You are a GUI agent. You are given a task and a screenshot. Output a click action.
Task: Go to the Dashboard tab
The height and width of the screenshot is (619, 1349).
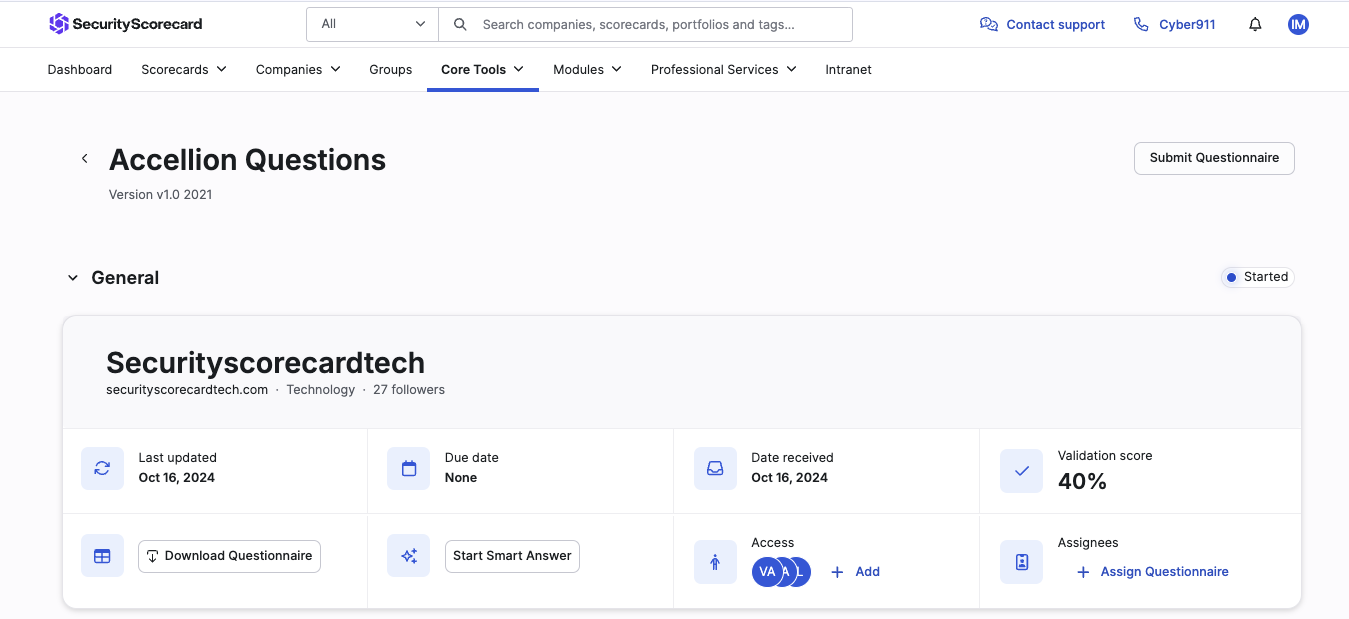(x=80, y=69)
